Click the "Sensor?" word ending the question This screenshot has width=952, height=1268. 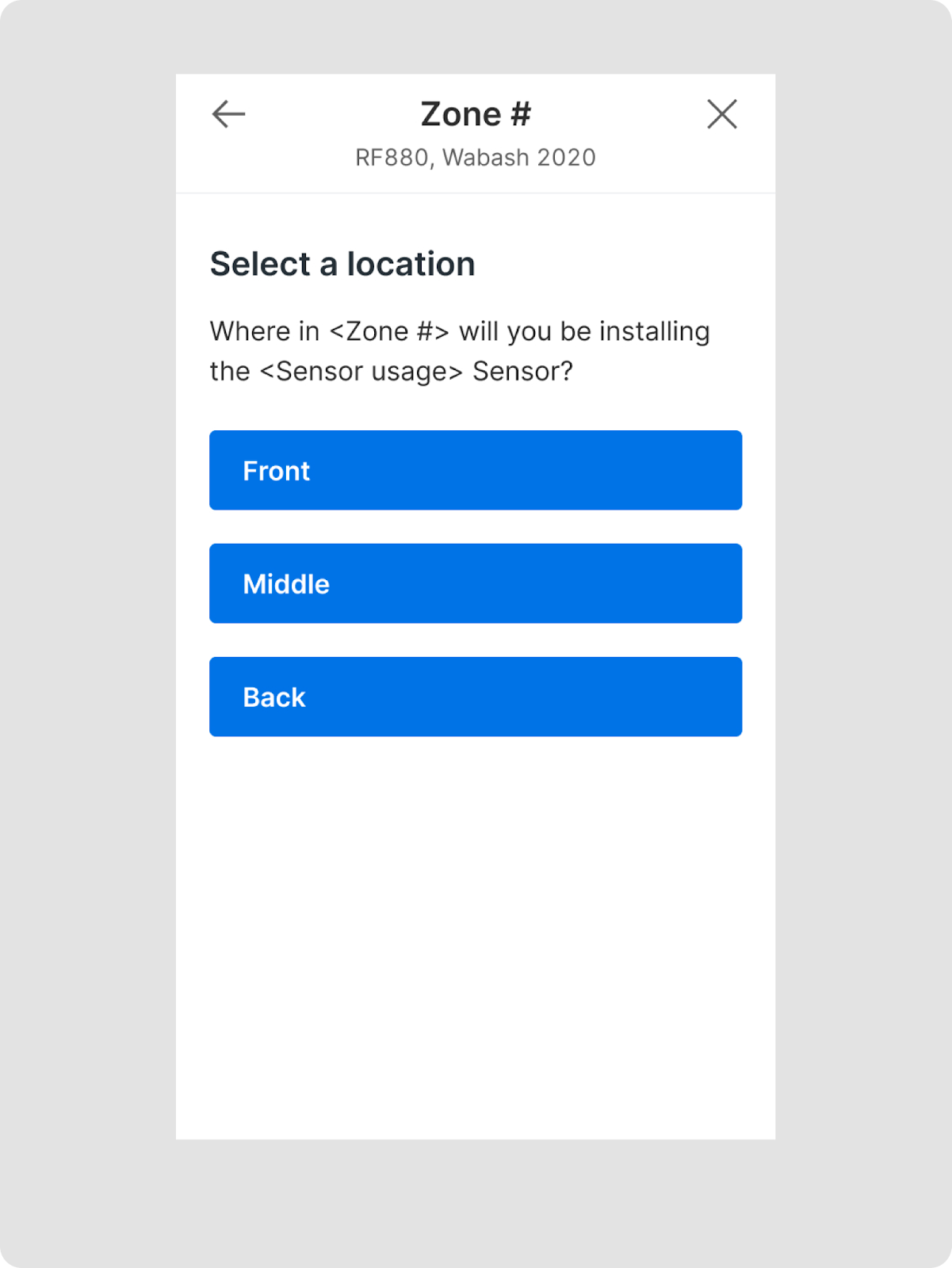[522, 371]
